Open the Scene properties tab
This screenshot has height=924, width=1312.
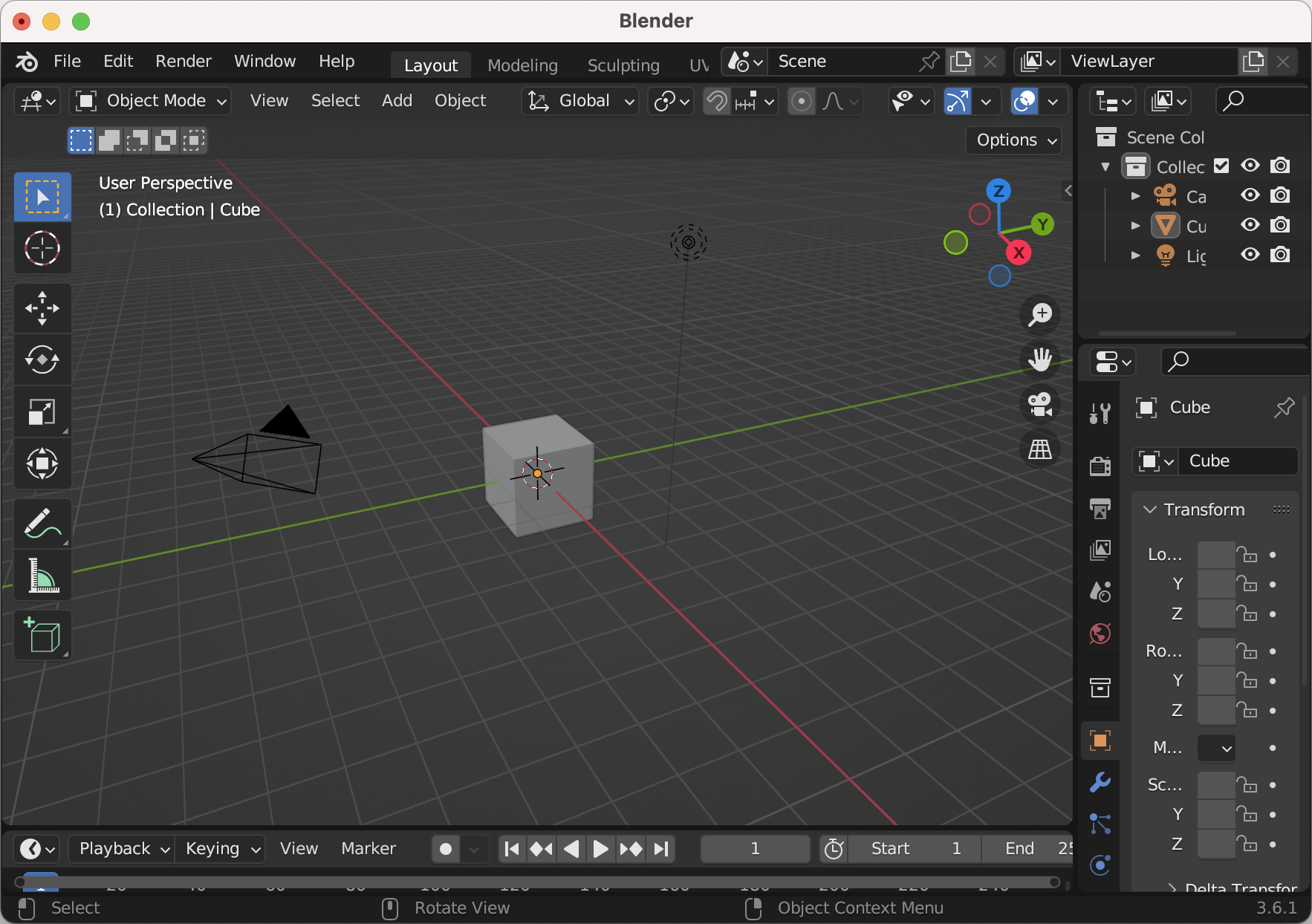click(x=1100, y=592)
